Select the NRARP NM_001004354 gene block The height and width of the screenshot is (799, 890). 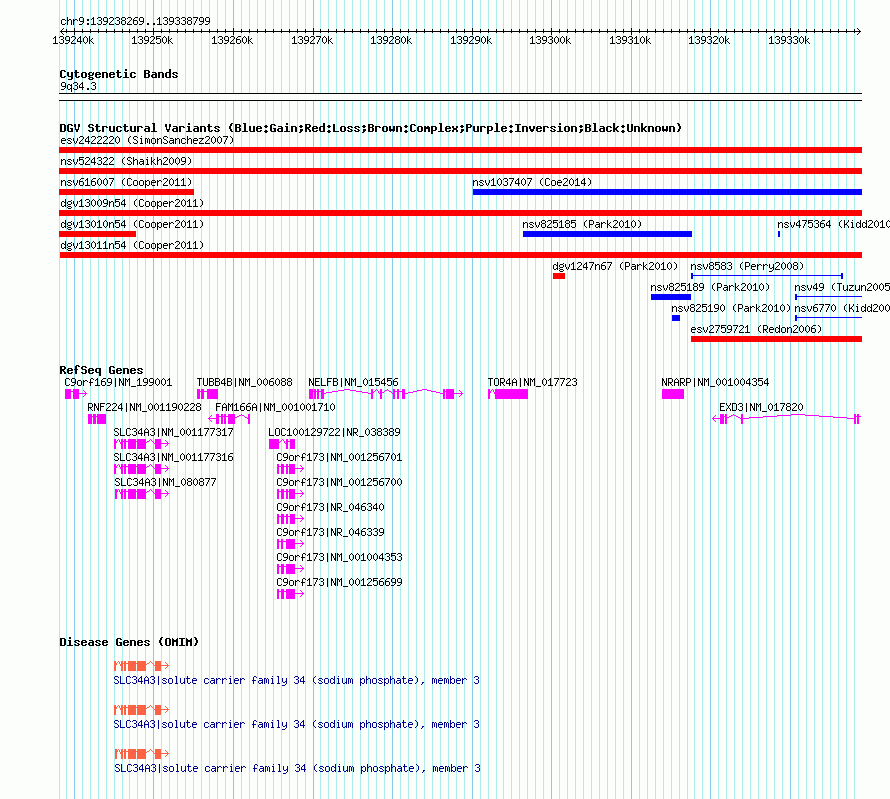673,394
